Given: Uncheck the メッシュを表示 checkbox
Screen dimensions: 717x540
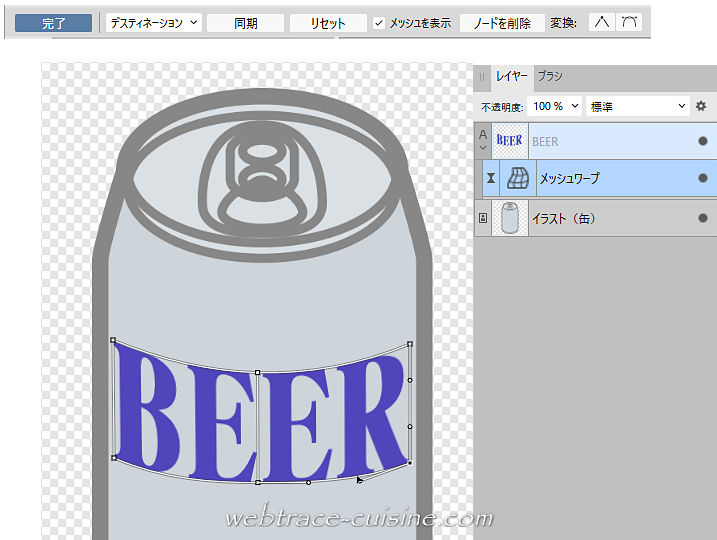Looking at the screenshot, I should [379, 23].
